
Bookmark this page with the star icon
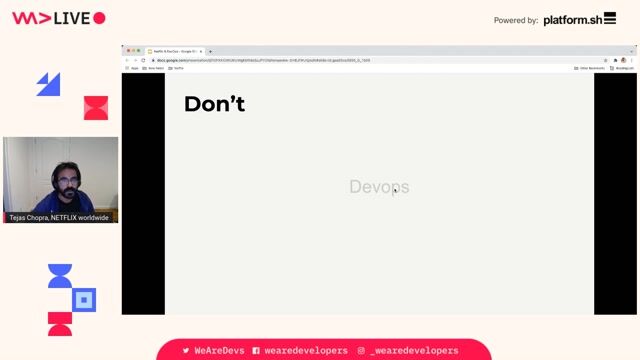(x=606, y=60)
